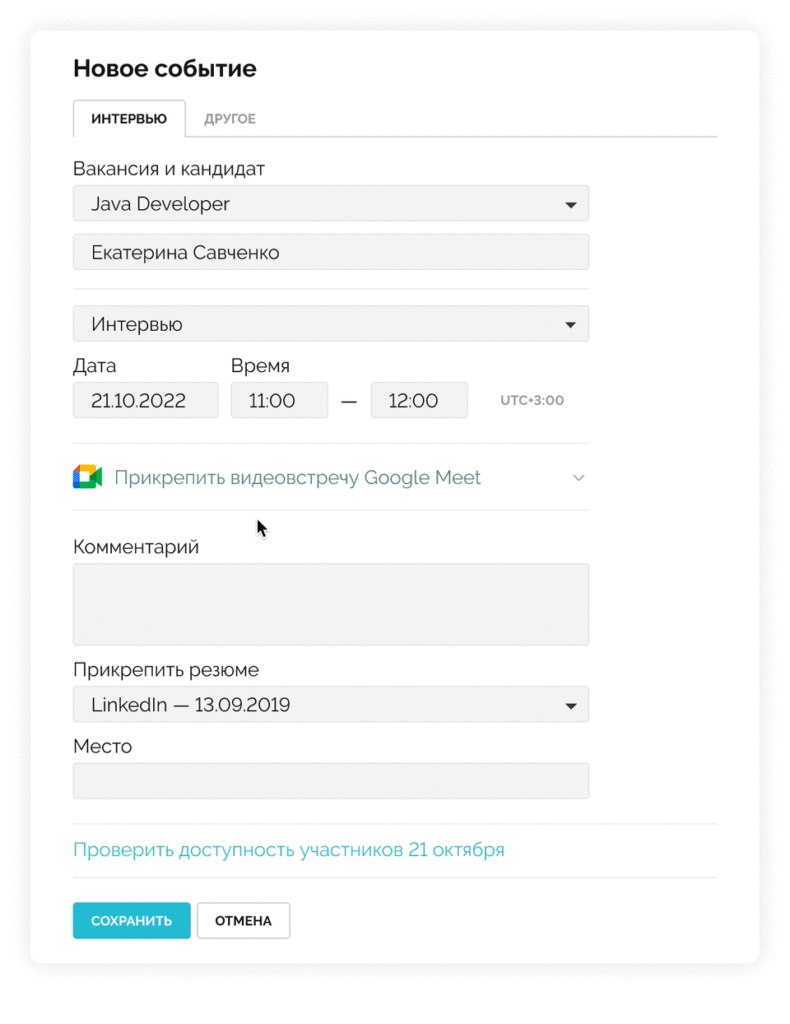Click the Комментарий text area
The height and width of the screenshot is (1024, 790).
coord(330,604)
